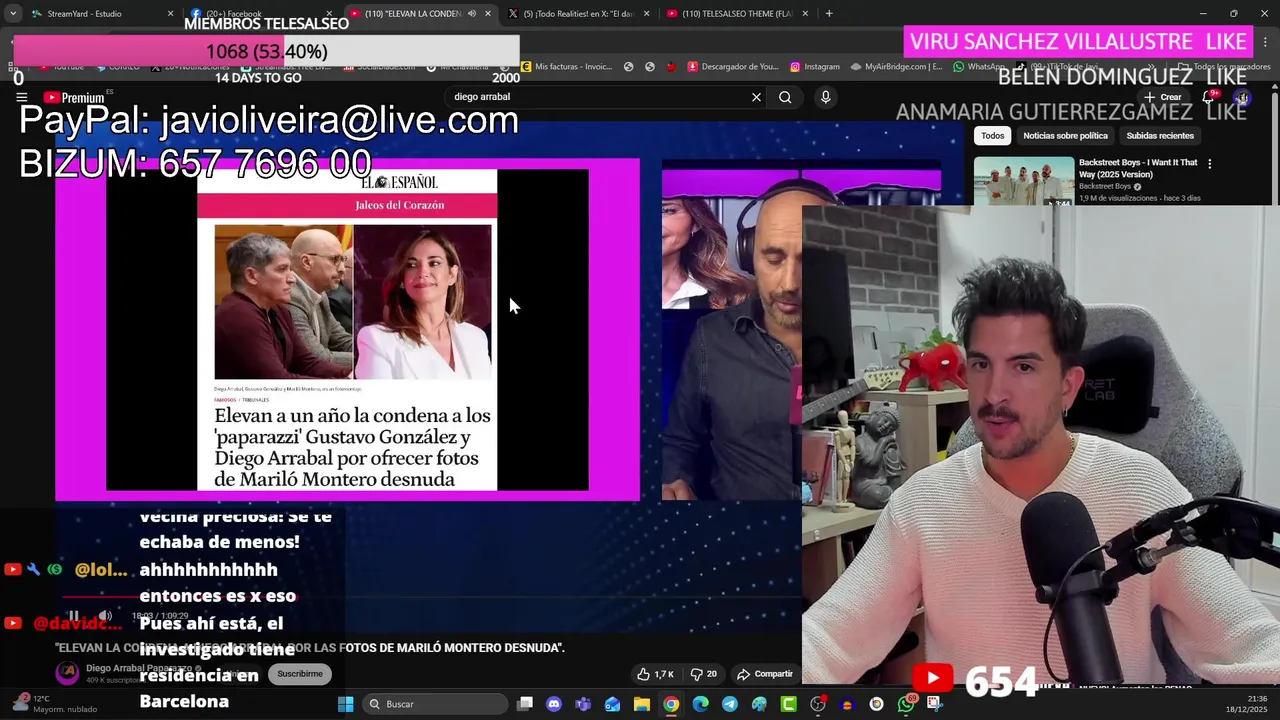Click the taskbar Buscar search box
The width and height of the screenshot is (1280, 720).
(436, 704)
